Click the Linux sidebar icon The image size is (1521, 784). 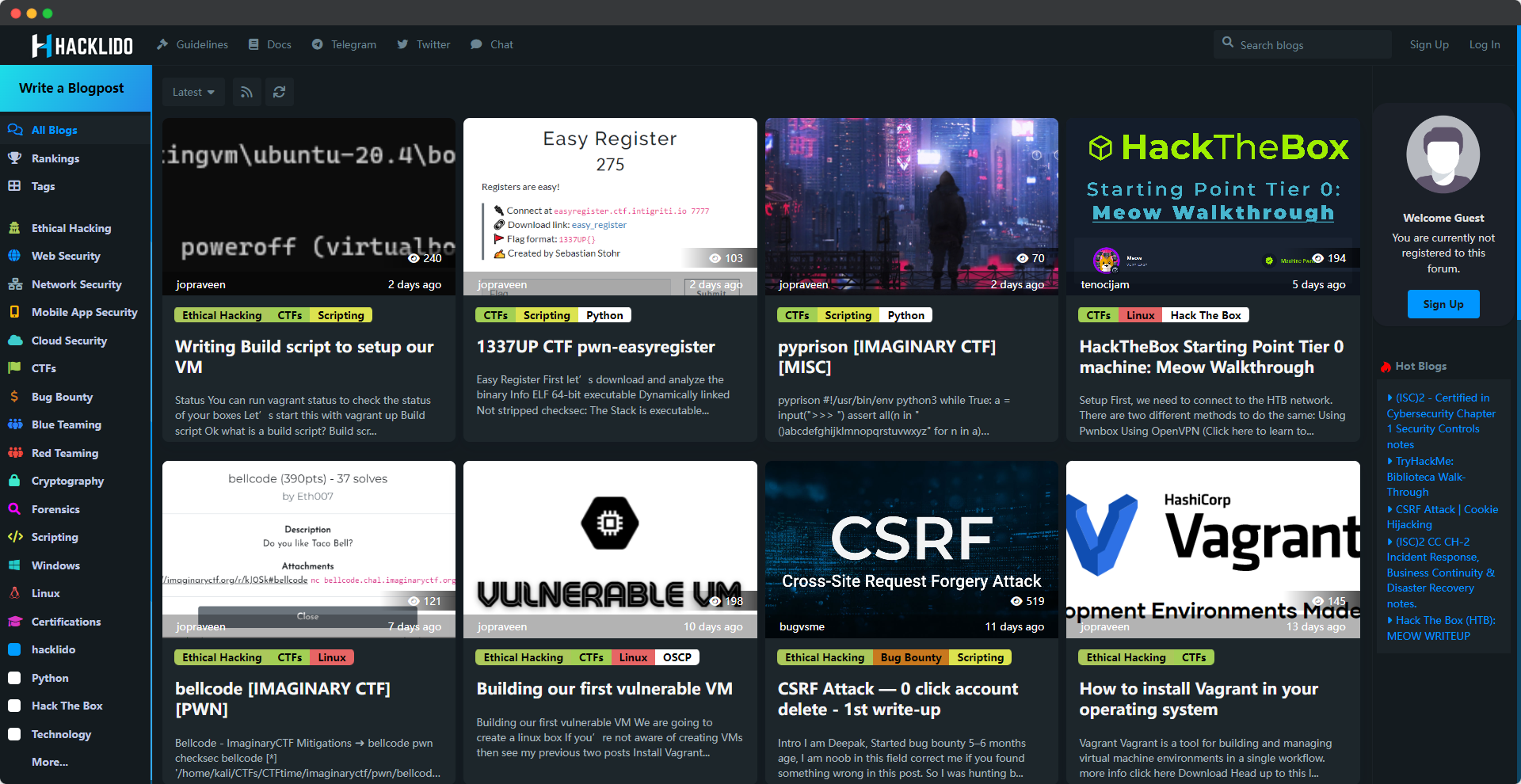14,593
